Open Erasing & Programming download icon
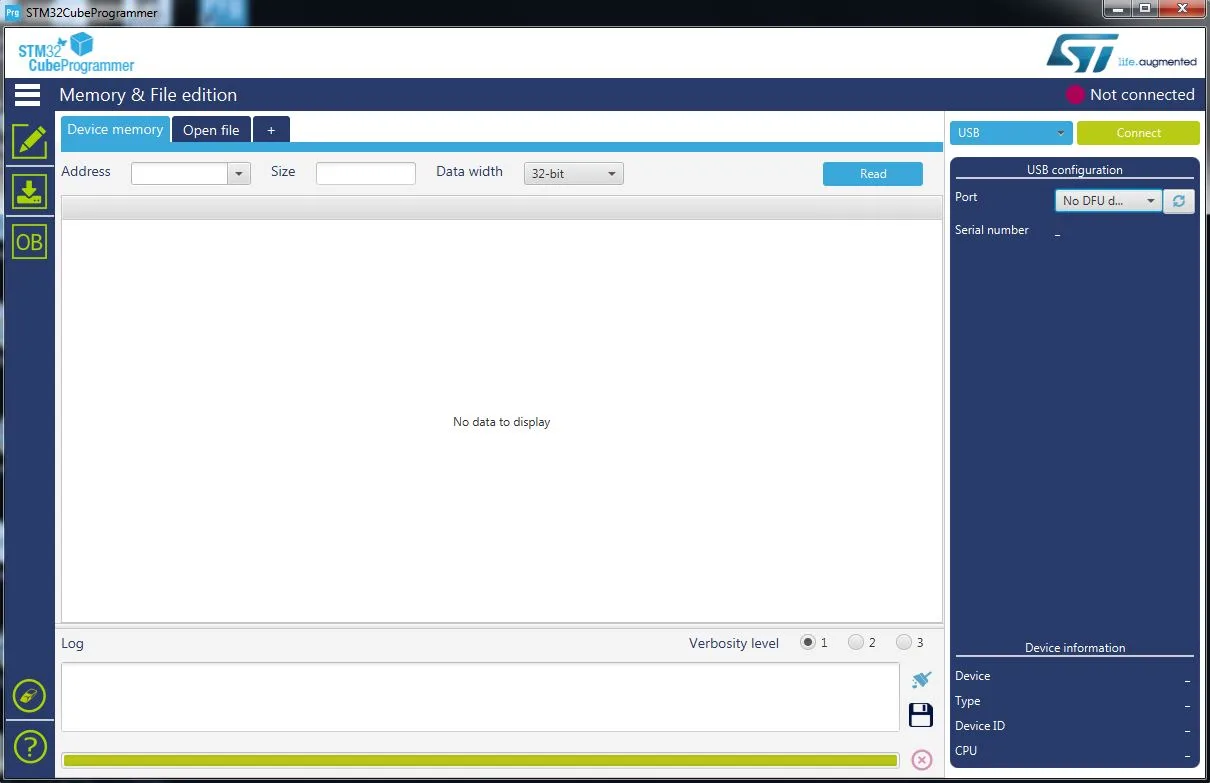The image size is (1210, 783). point(29,191)
